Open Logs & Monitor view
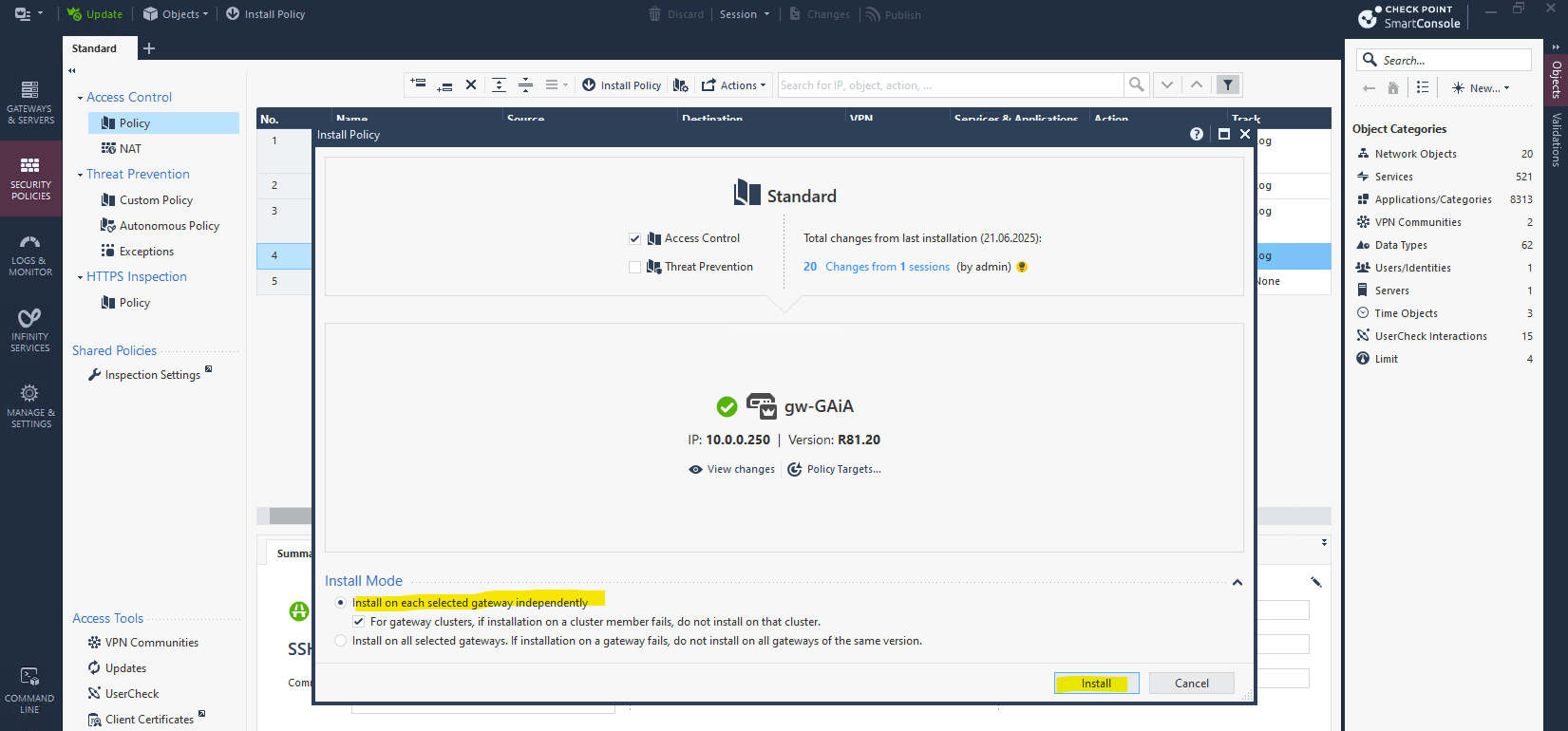The width and height of the screenshot is (1568, 731). (x=30, y=255)
